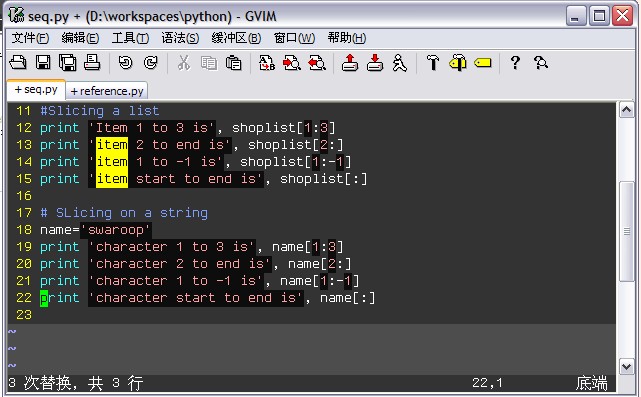Screen dimensions: 641x397
Task: Undo the last change
Action: [126, 63]
